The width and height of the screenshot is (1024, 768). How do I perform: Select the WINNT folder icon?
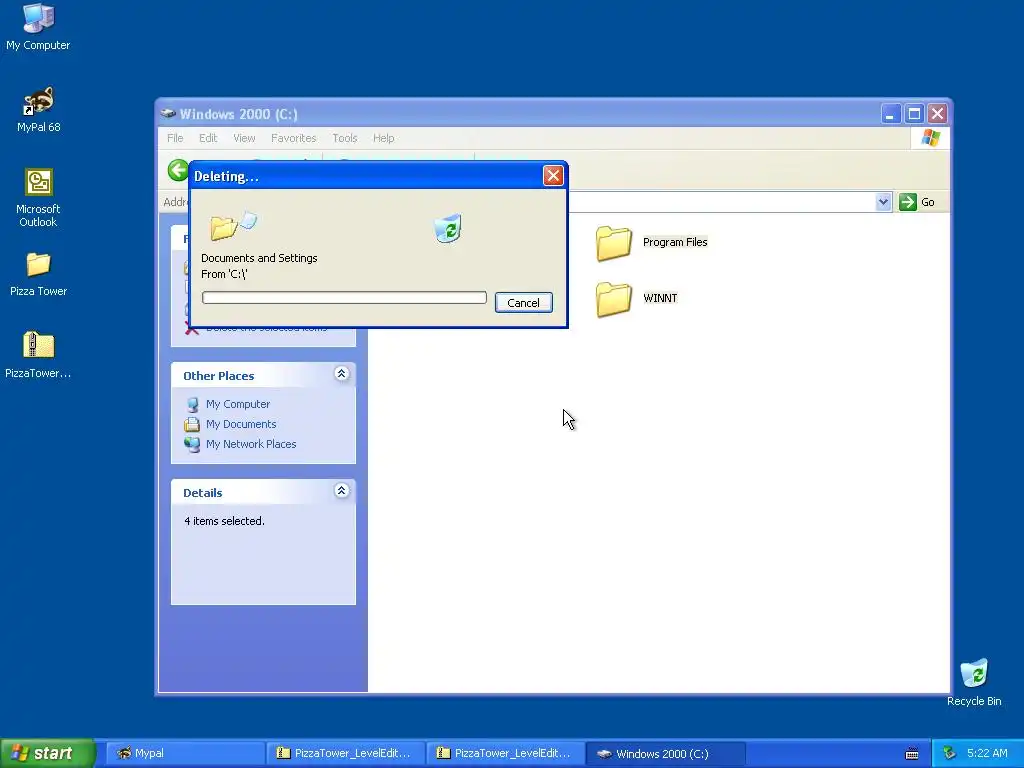click(614, 299)
